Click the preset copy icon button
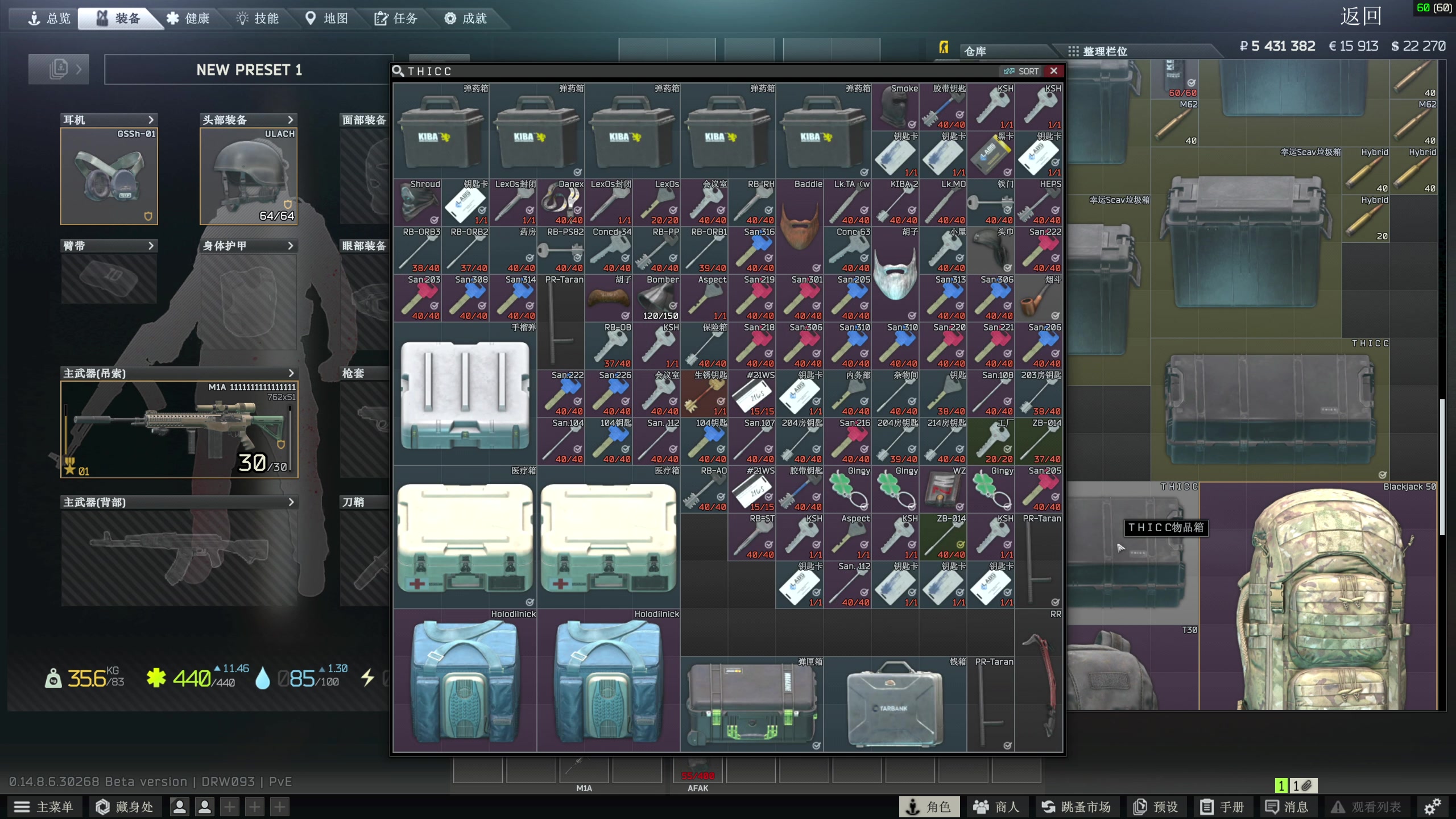The width and height of the screenshot is (1456, 819). tap(59, 69)
